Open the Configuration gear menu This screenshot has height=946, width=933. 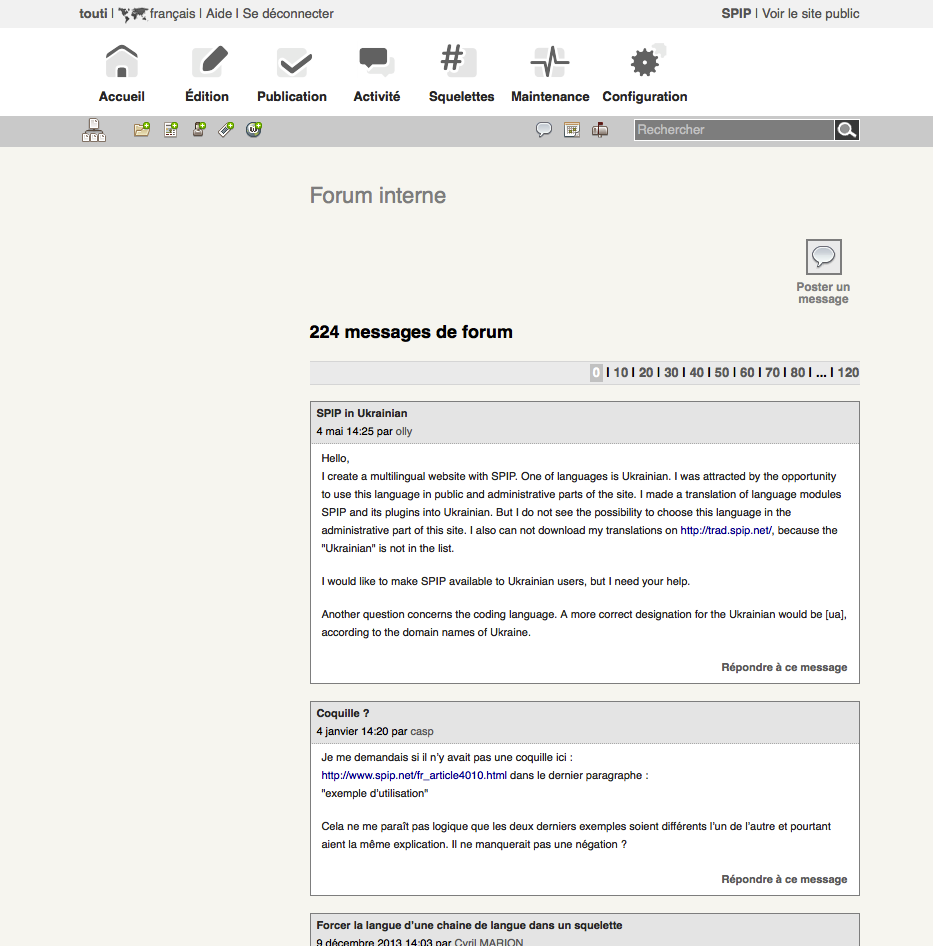[645, 75]
